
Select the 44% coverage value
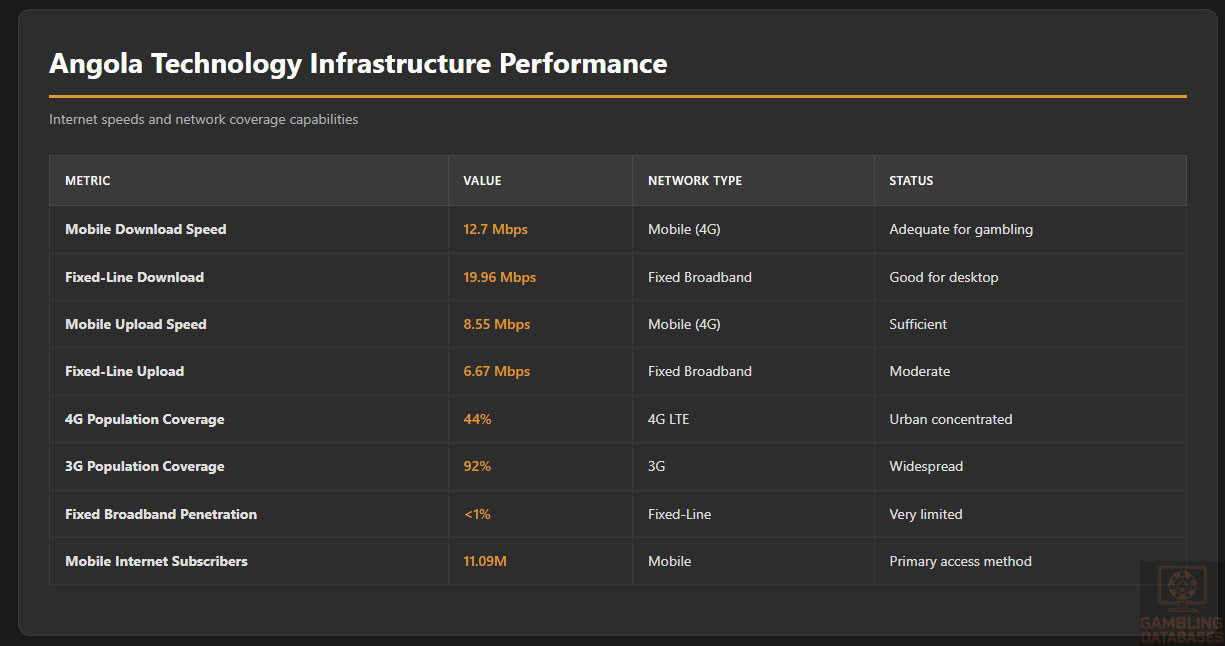[x=477, y=419]
